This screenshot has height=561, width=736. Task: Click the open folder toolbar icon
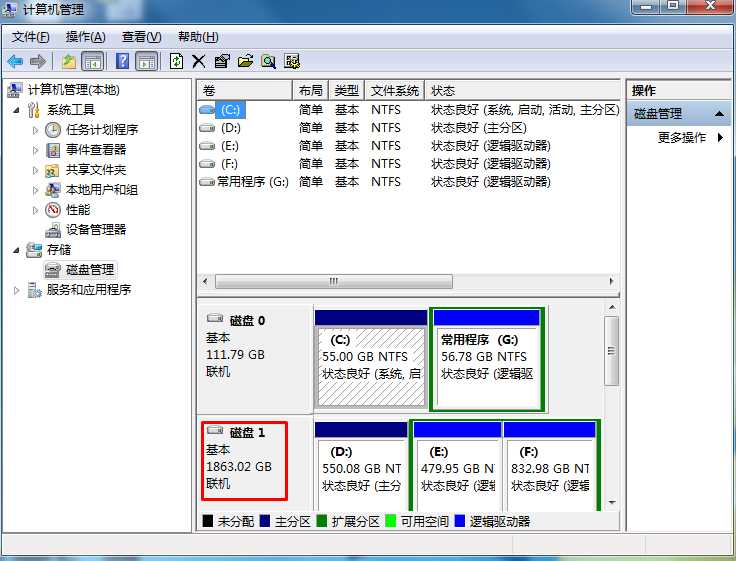point(245,61)
